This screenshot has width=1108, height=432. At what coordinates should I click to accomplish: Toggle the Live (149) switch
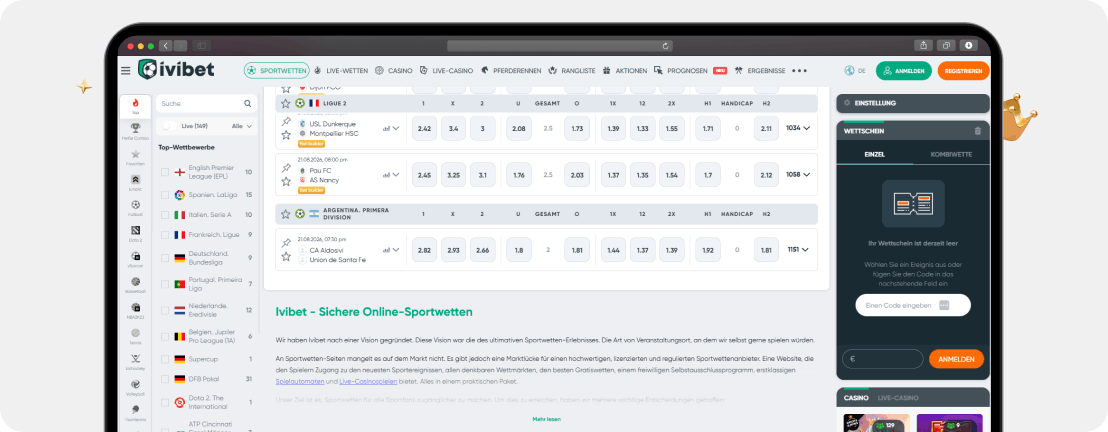coord(170,125)
